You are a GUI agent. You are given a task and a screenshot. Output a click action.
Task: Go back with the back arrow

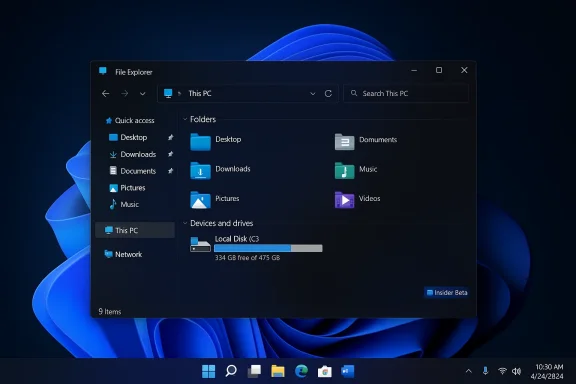click(x=105, y=94)
